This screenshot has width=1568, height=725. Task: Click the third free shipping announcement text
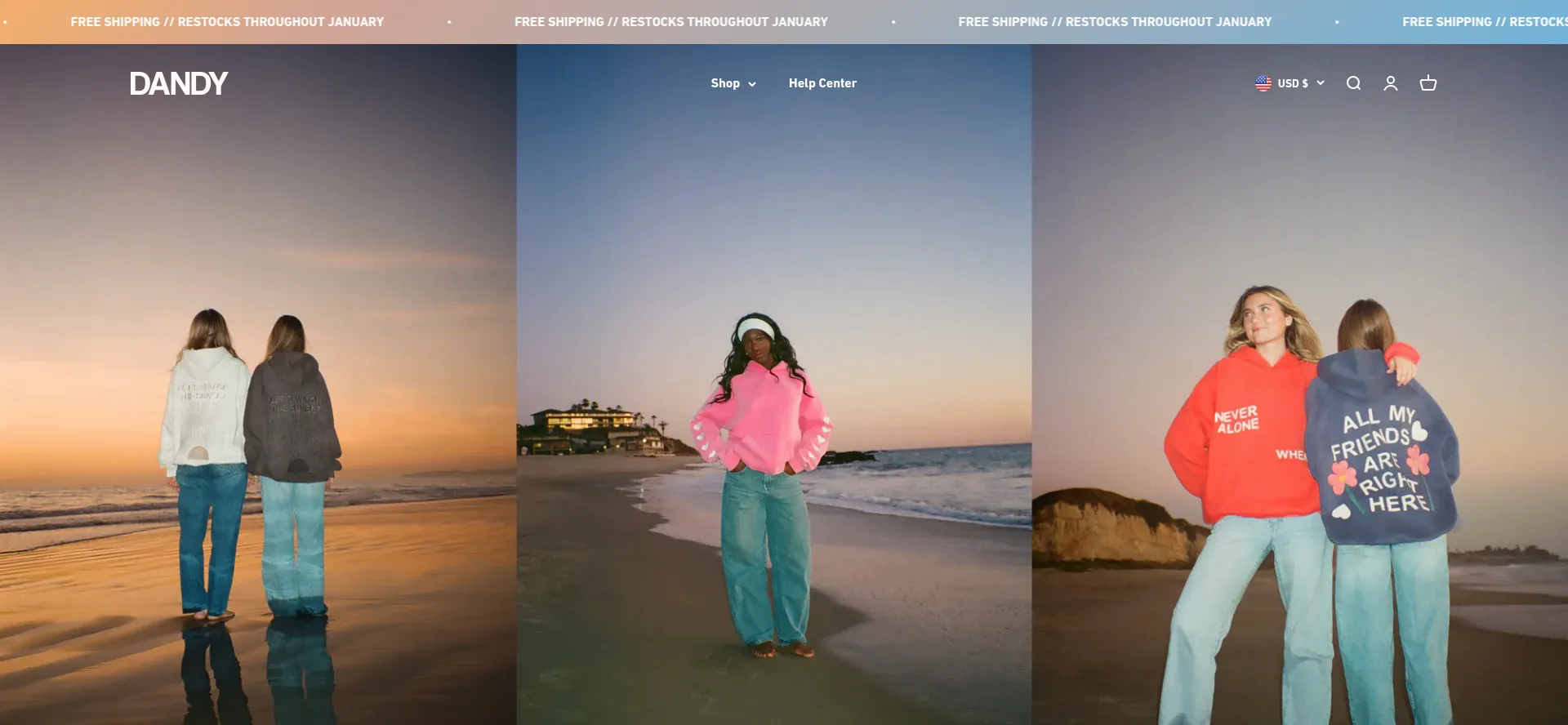tap(1115, 22)
